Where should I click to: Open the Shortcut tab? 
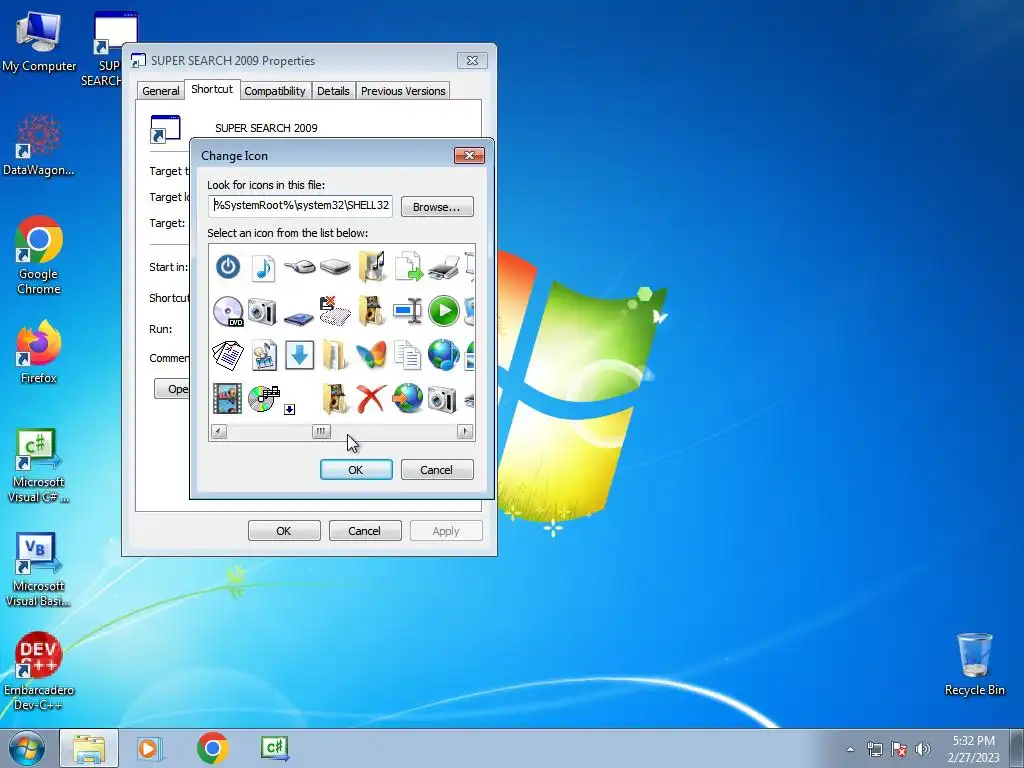click(212, 89)
